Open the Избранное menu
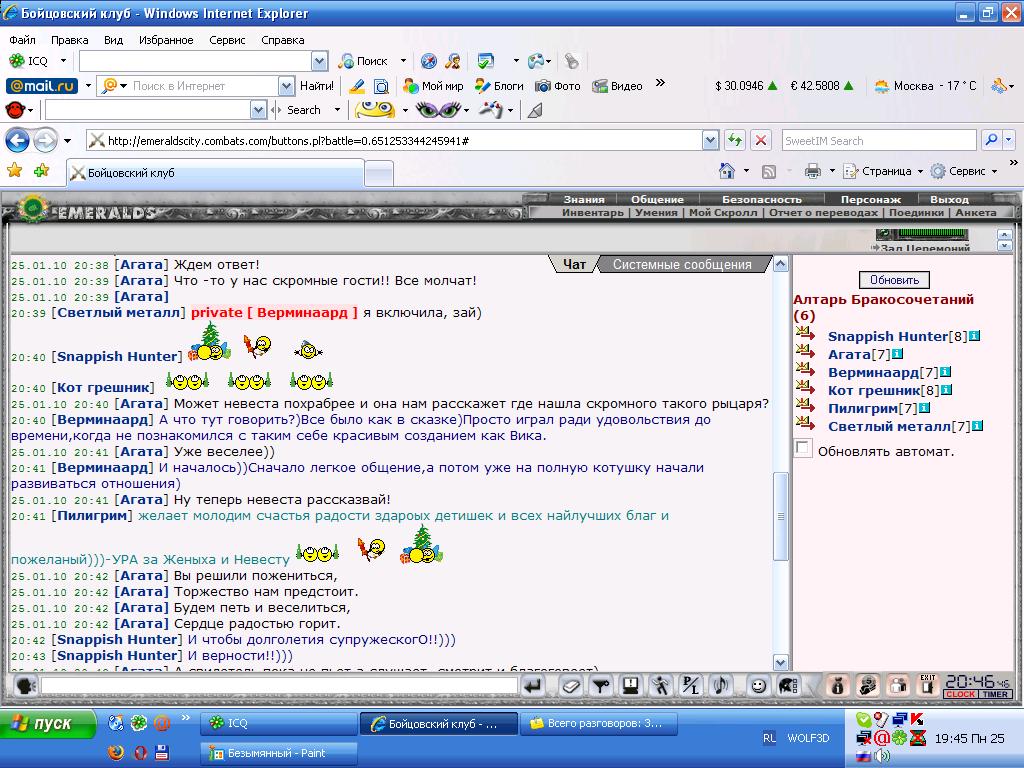Image resolution: width=1024 pixels, height=768 pixels. (166, 40)
